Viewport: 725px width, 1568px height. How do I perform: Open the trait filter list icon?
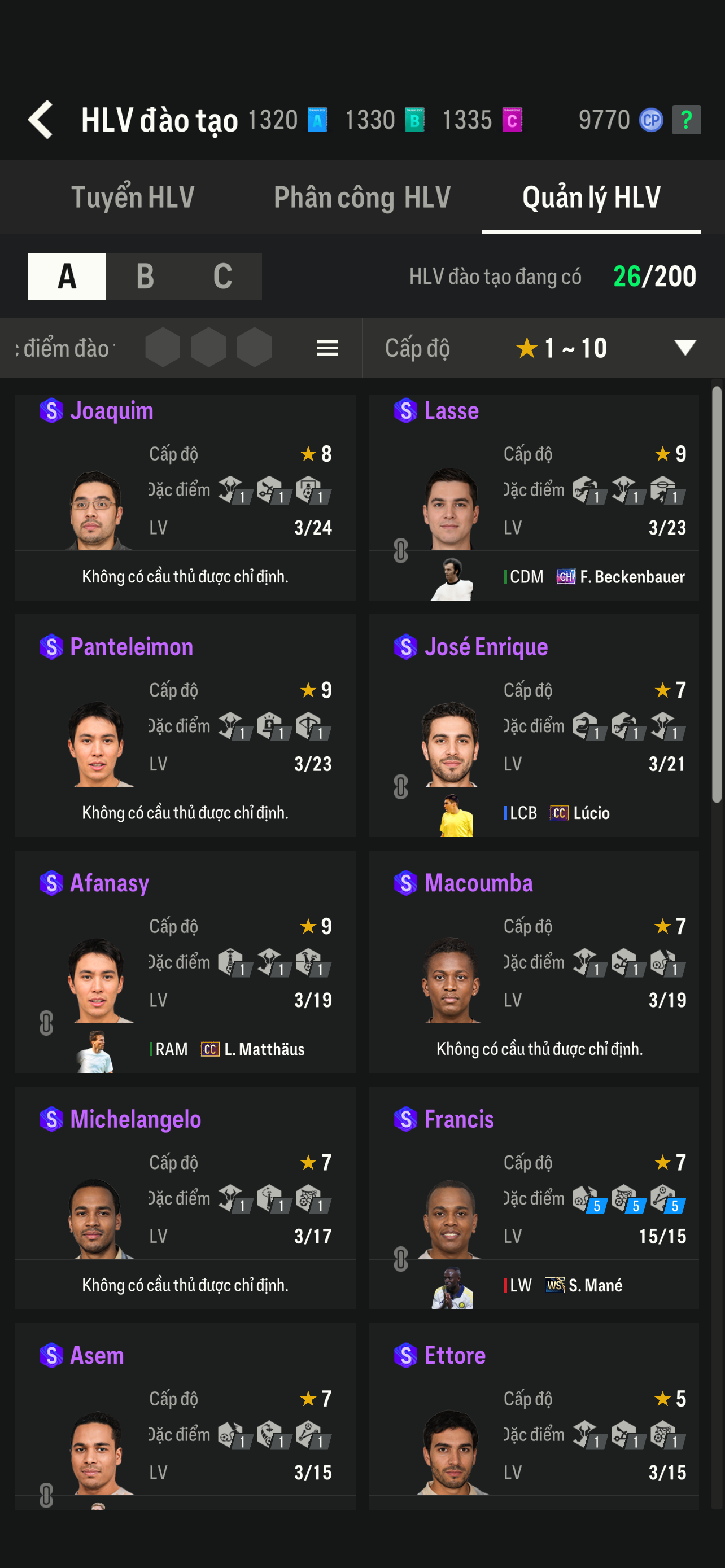coord(327,348)
